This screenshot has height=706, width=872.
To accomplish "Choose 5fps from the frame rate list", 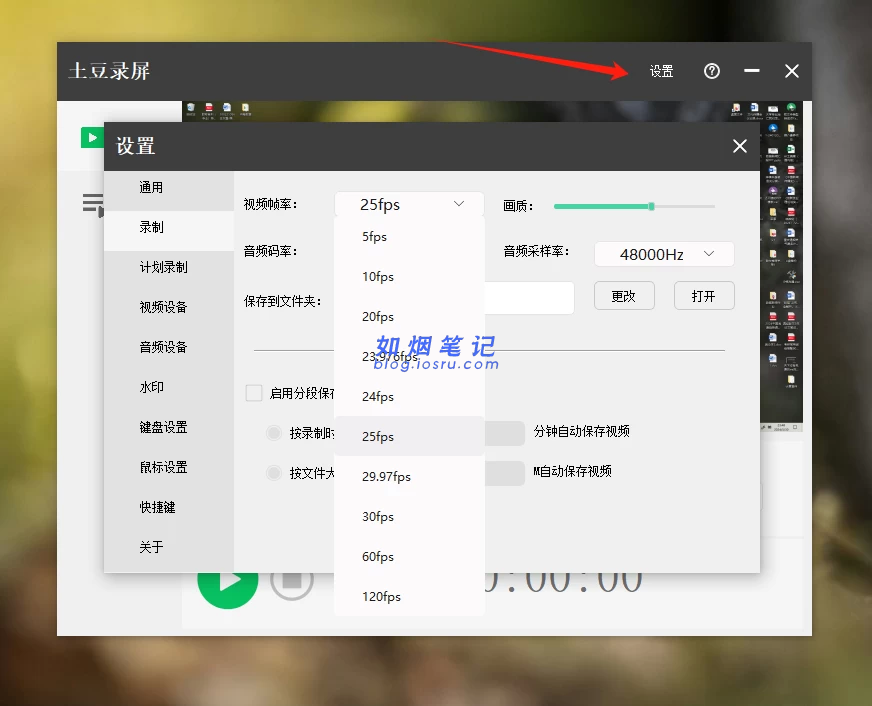I will (409, 237).
